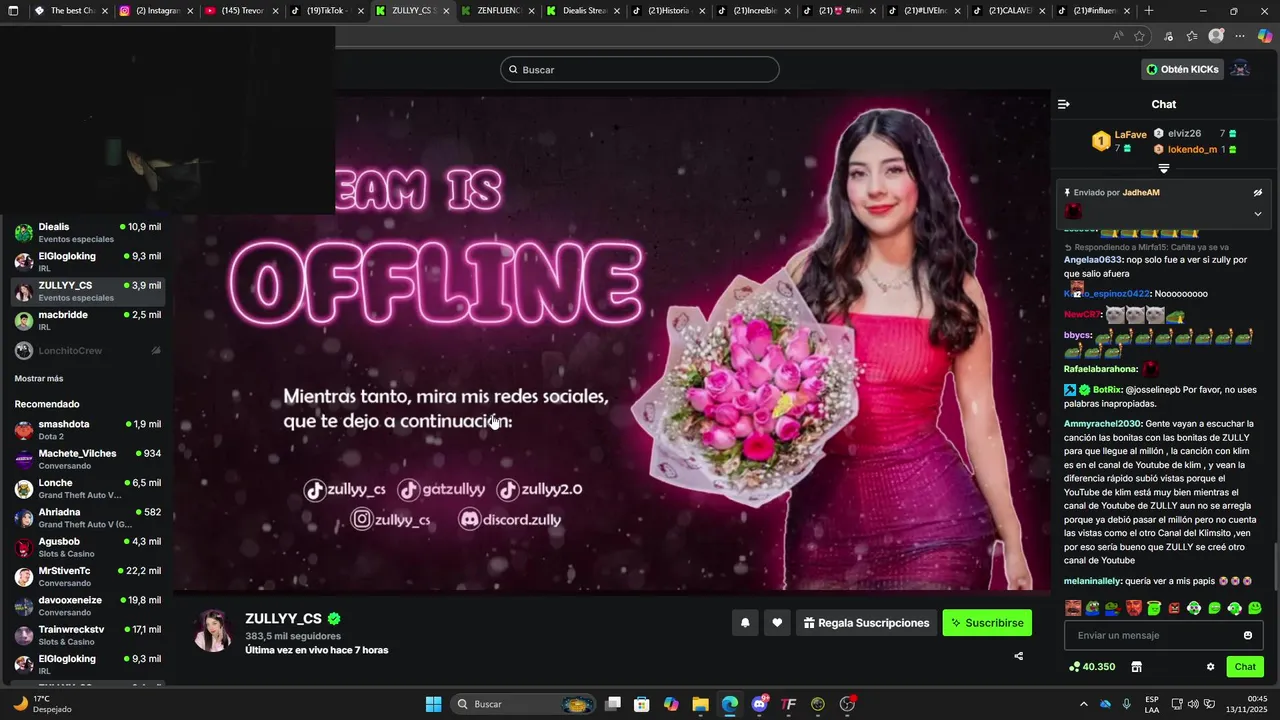This screenshot has width=1280, height=720.
Task: Click LaFave top gifter name
Action: point(1131,135)
